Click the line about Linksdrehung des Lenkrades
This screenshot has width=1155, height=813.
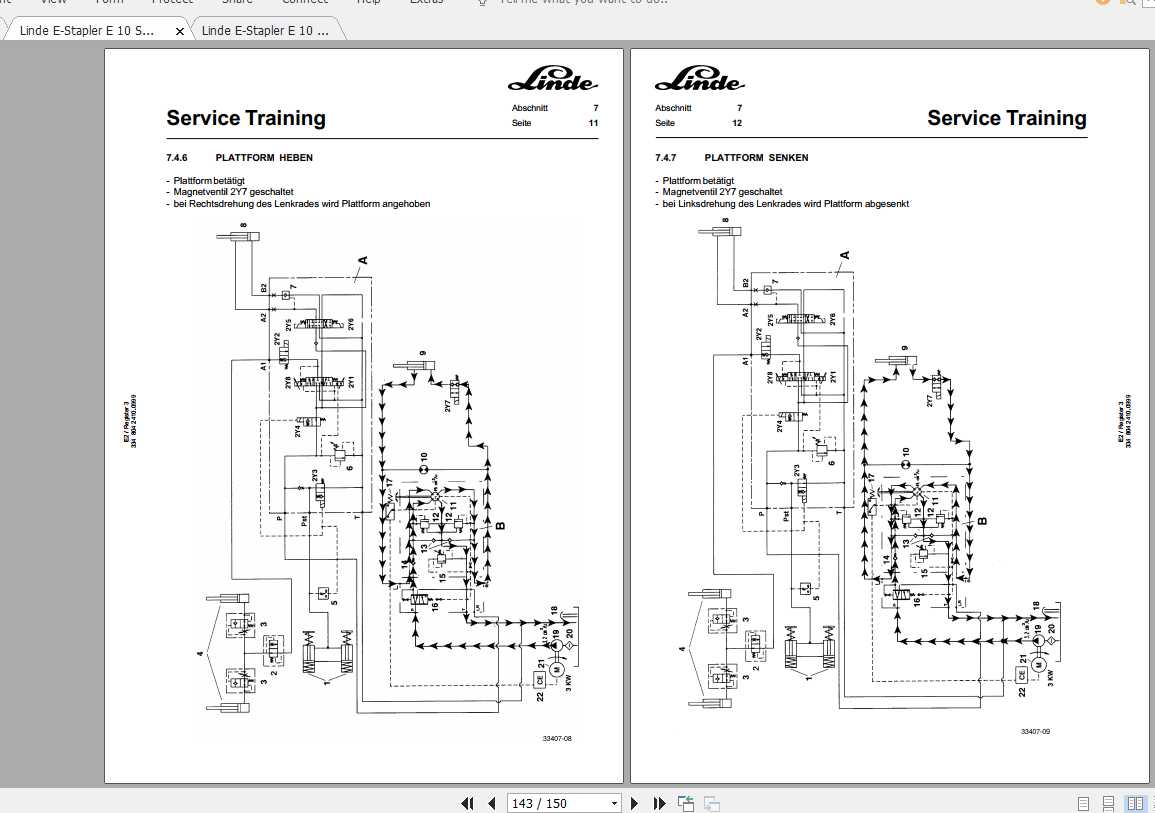(x=785, y=204)
